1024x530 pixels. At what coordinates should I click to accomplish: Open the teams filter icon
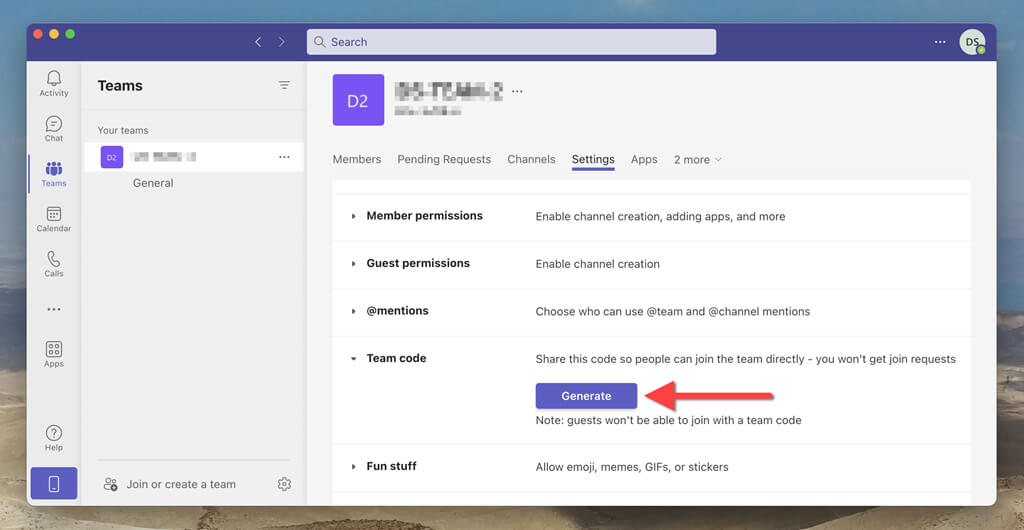click(284, 85)
